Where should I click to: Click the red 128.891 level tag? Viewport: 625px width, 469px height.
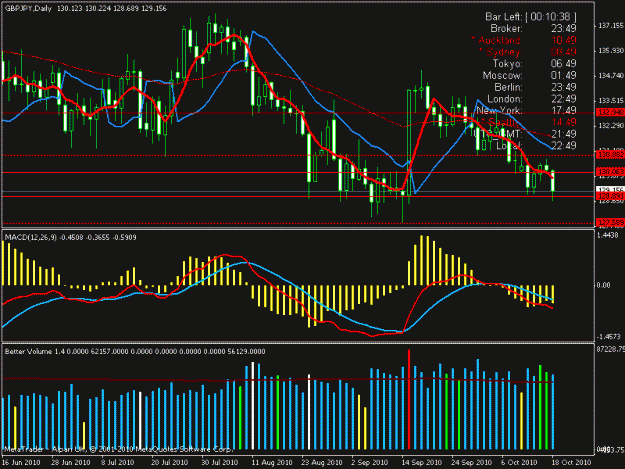[610, 196]
